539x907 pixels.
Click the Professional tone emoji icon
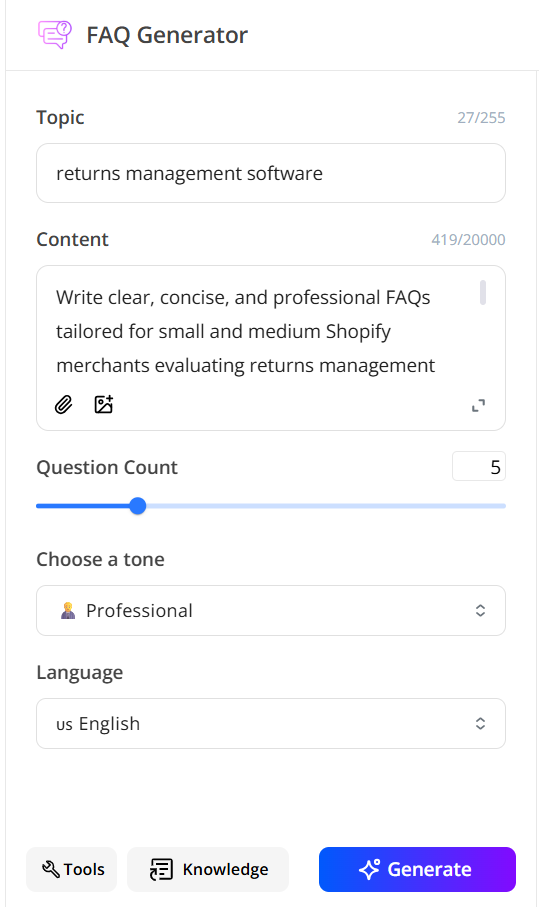tap(68, 610)
